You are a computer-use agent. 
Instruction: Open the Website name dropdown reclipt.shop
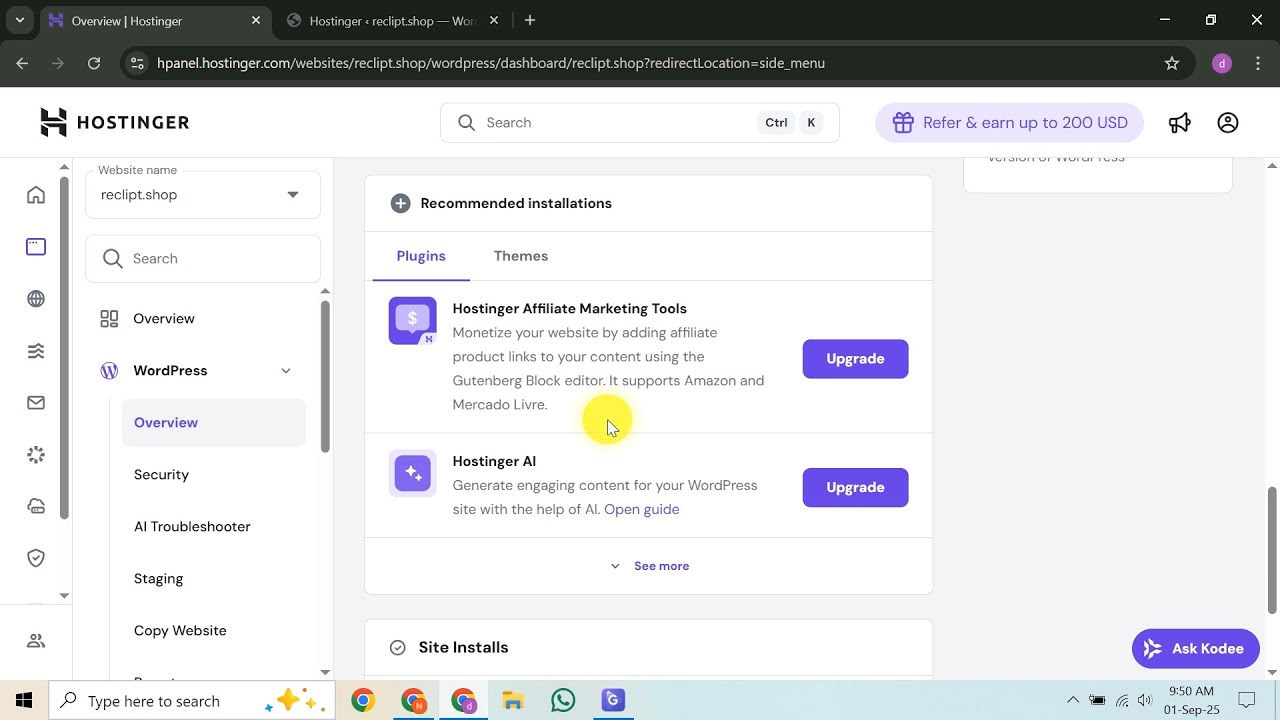point(203,194)
